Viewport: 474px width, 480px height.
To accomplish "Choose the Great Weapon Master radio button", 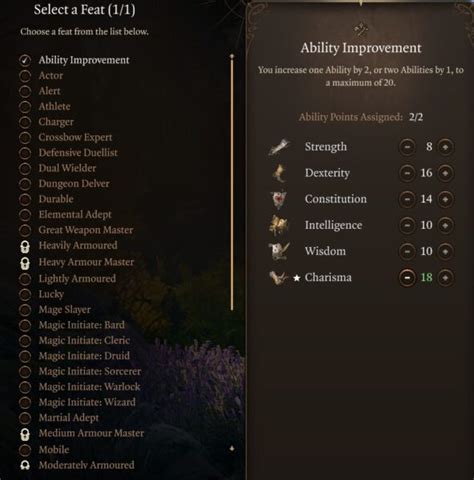I will coord(25,230).
